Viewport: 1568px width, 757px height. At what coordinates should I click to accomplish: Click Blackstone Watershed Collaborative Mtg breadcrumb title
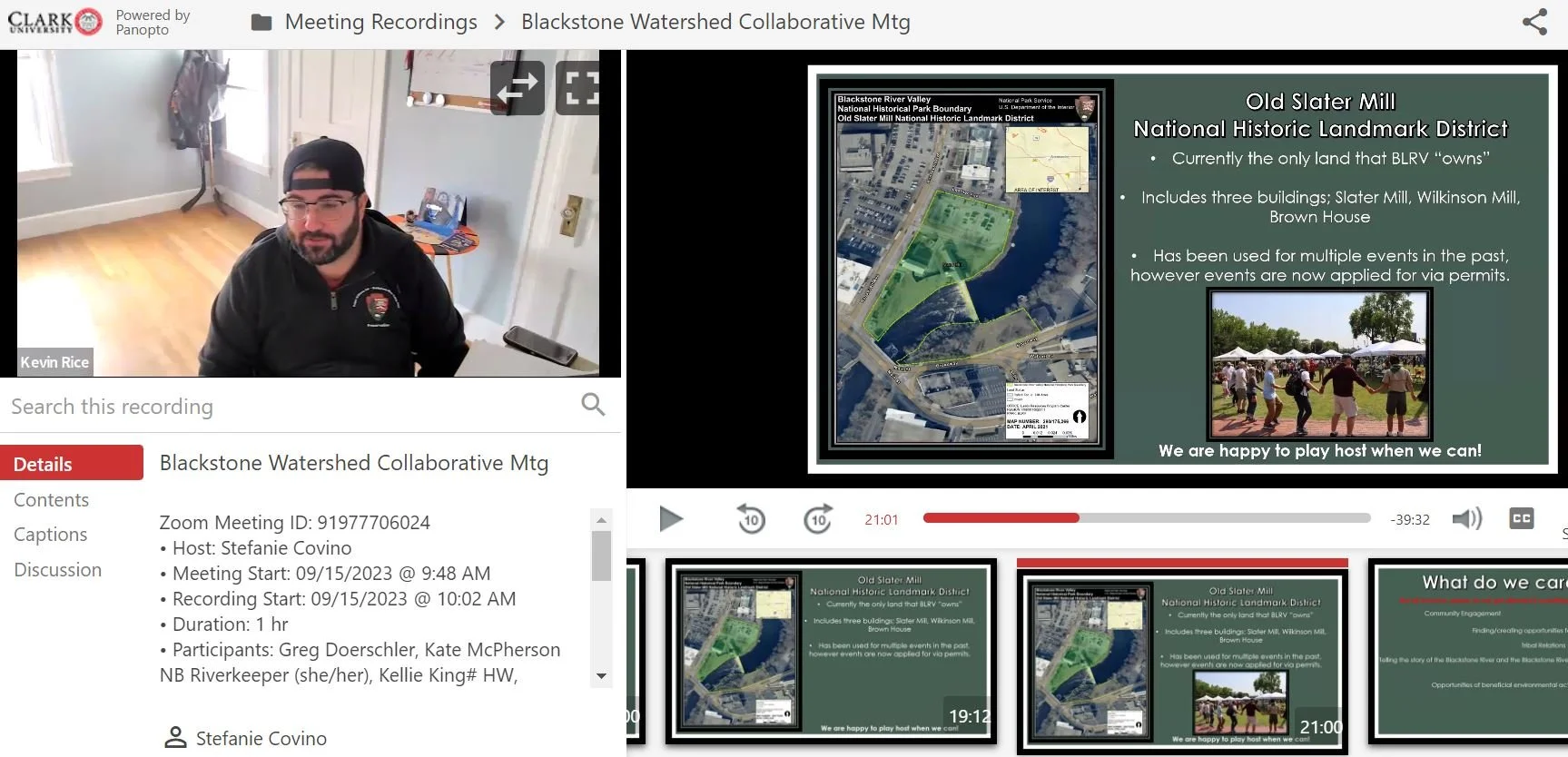coord(715,22)
